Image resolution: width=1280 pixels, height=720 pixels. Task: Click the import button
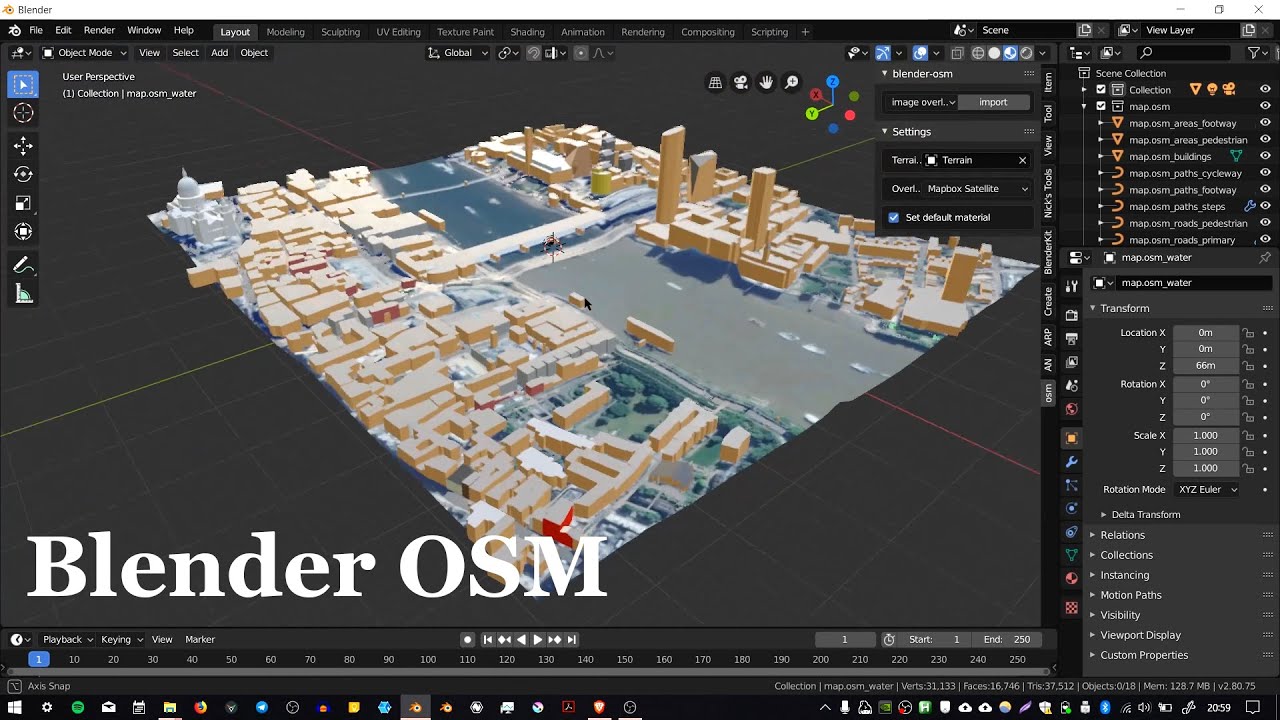point(993,102)
